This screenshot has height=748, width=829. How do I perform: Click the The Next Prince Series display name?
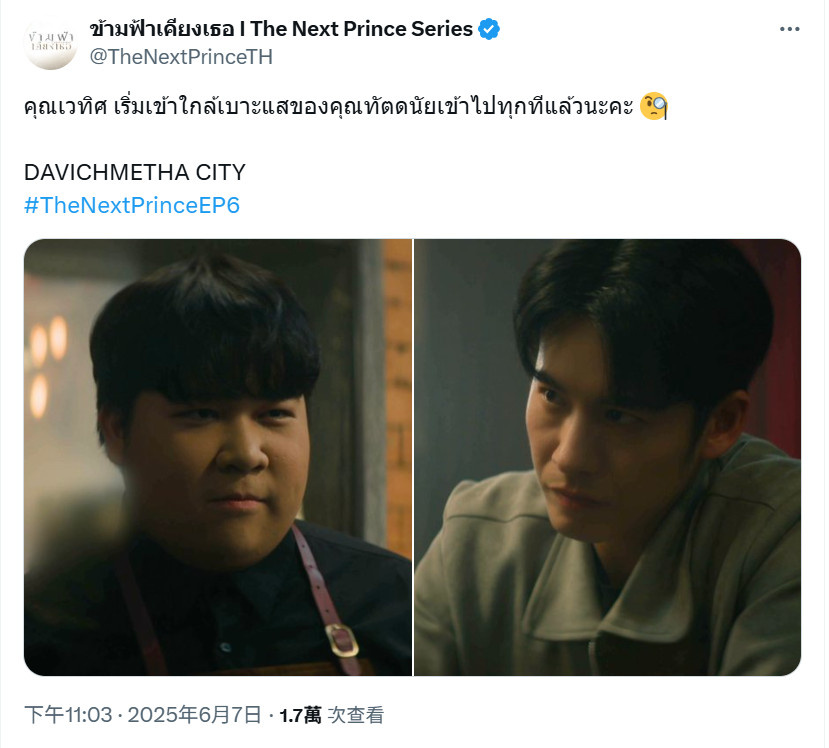[x=362, y=29]
